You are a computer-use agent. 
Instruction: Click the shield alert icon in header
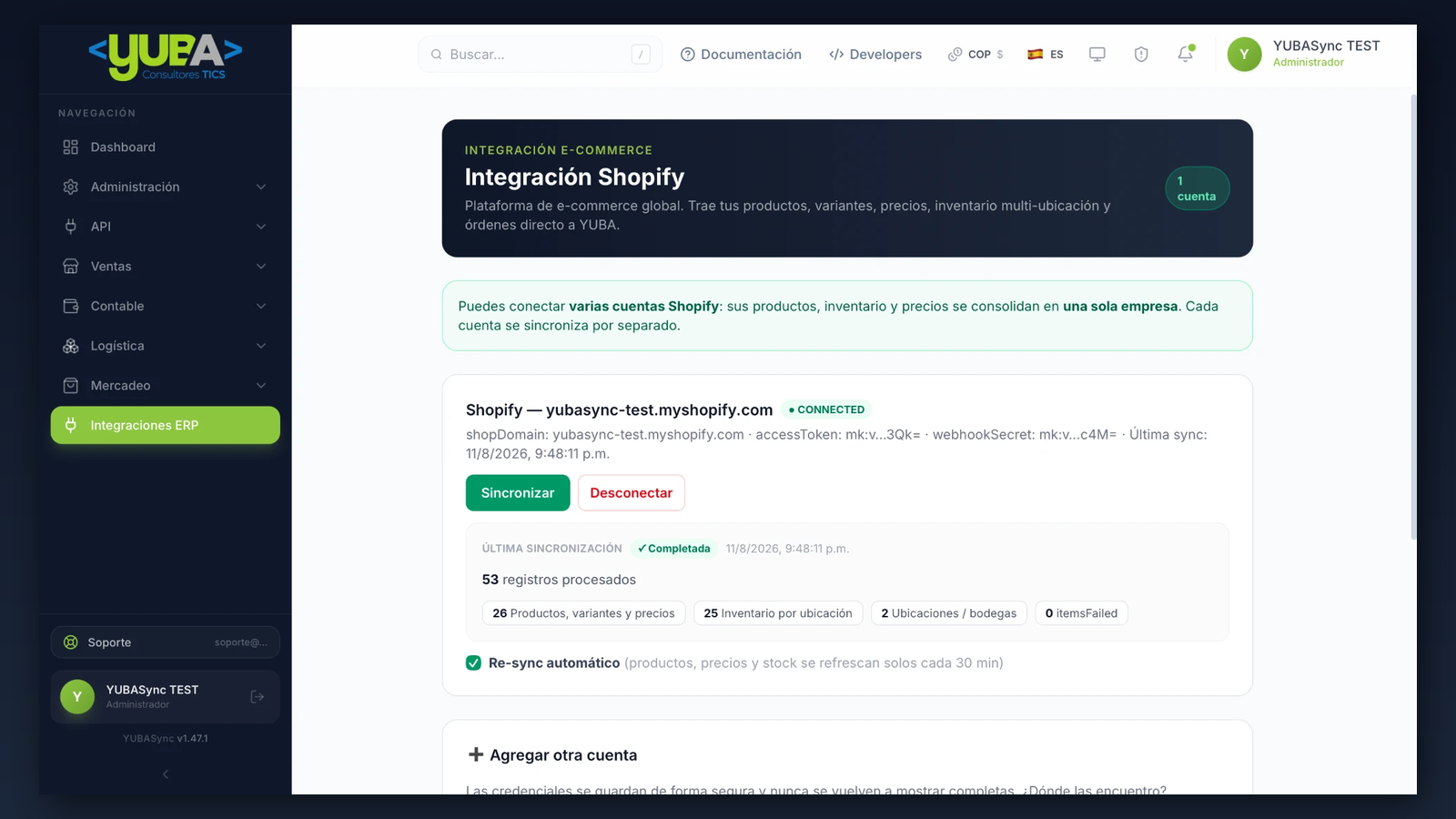point(1141,55)
